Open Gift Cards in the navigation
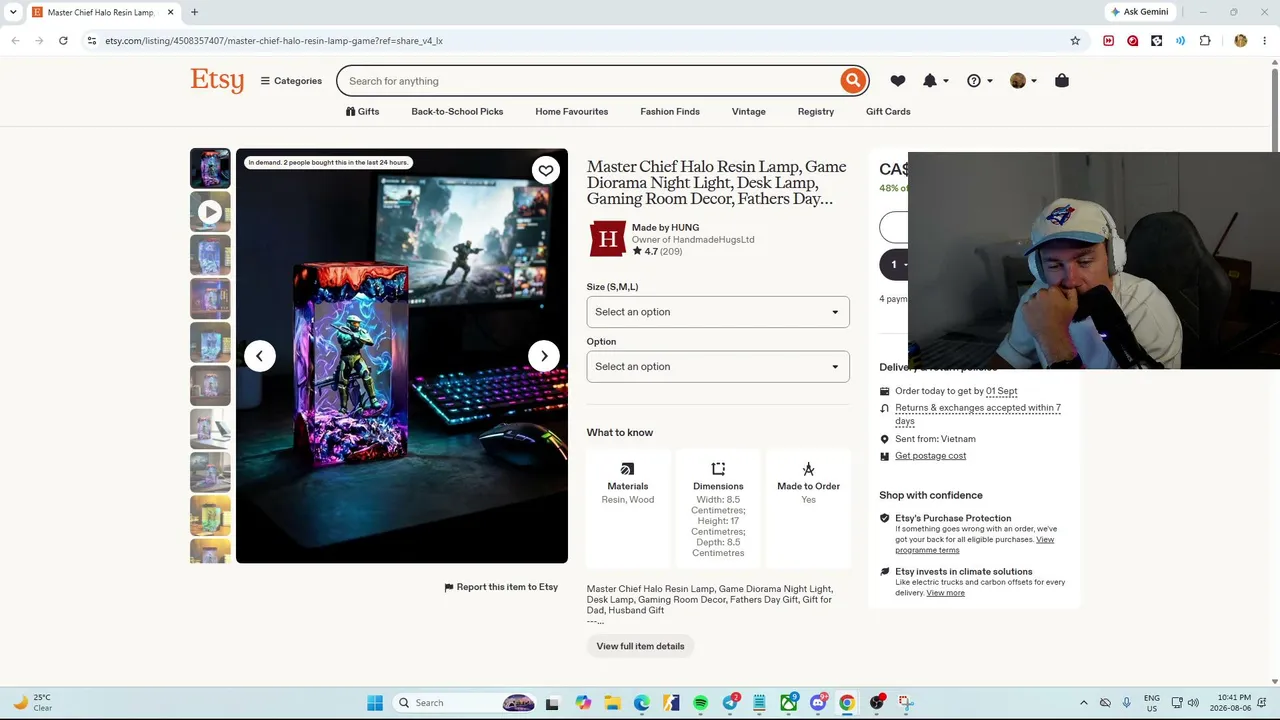1280x720 pixels. pyautogui.click(x=888, y=112)
